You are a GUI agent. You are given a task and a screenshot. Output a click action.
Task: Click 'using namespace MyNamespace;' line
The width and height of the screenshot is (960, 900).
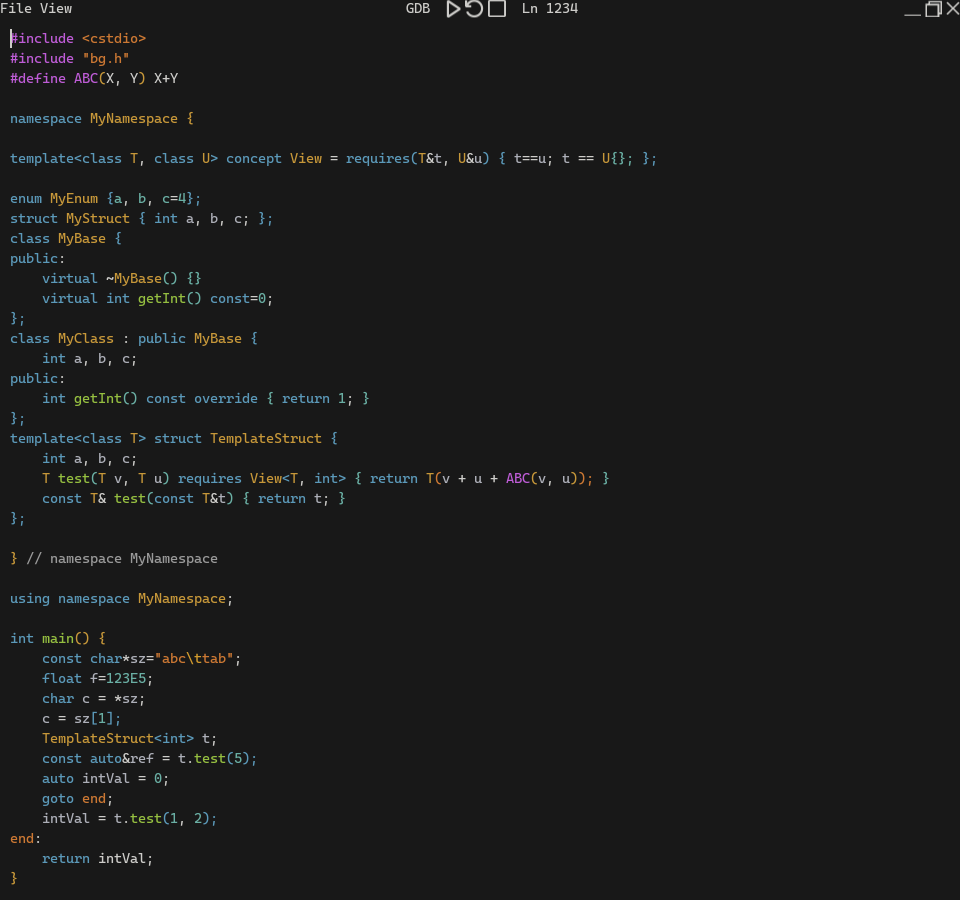click(121, 598)
